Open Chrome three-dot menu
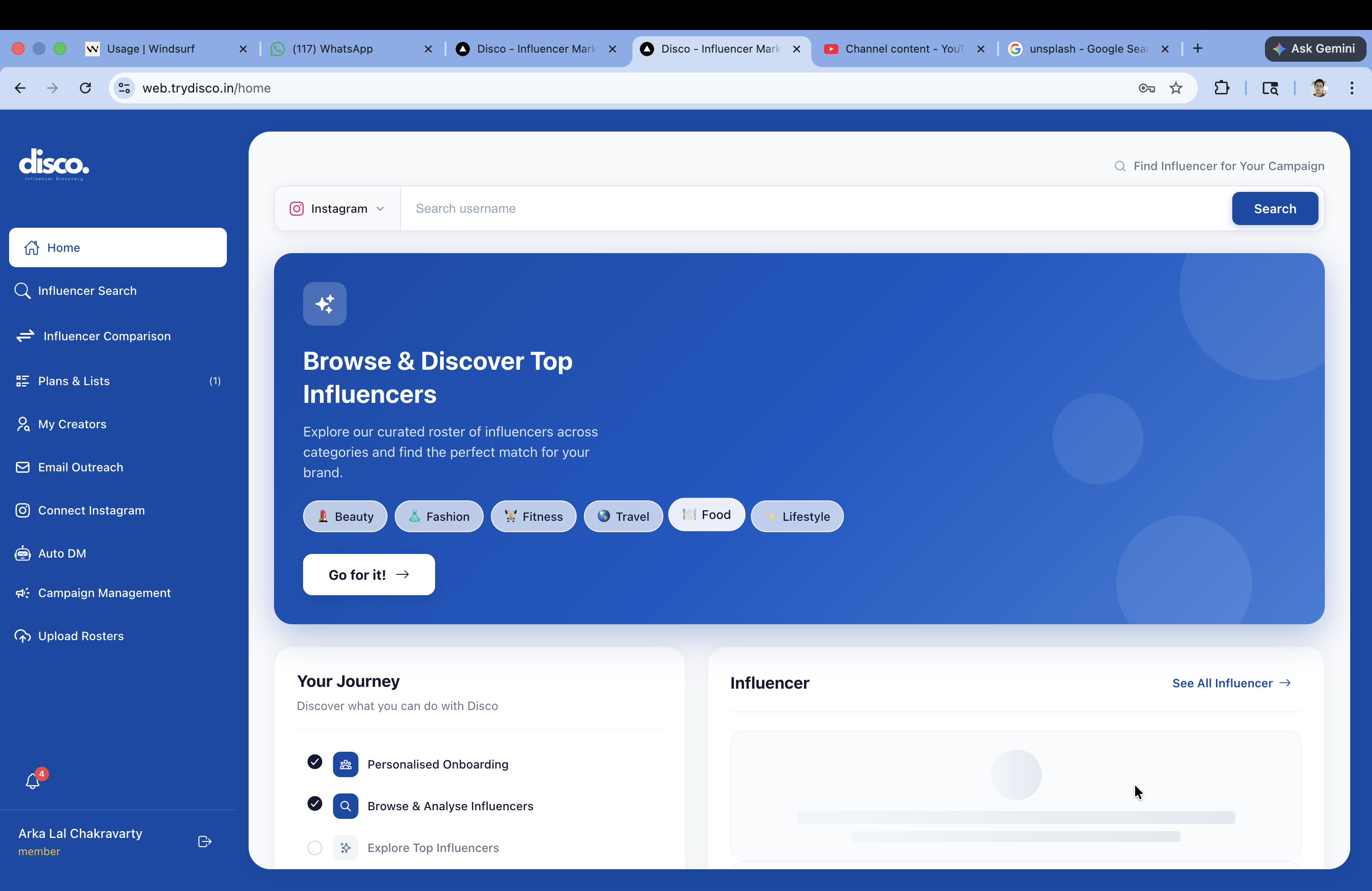This screenshot has height=891, width=1372. (1352, 88)
